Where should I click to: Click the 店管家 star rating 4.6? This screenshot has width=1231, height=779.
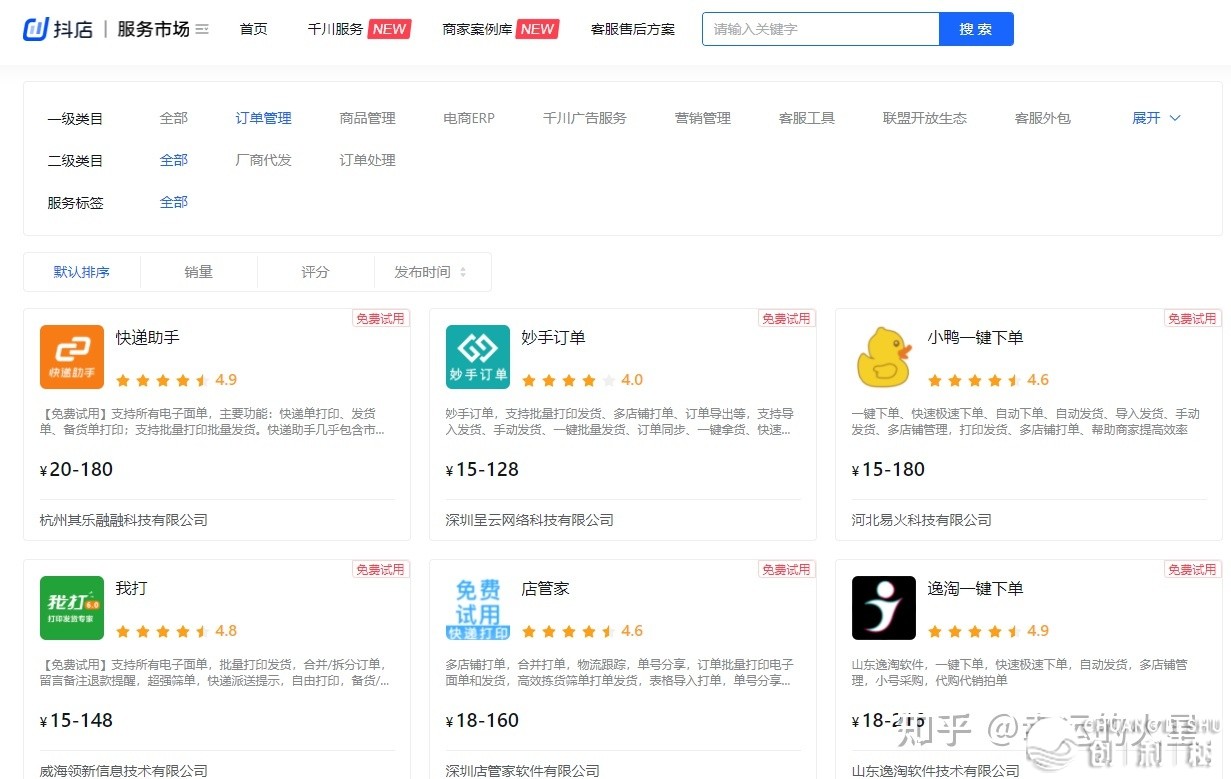click(x=582, y=631)
